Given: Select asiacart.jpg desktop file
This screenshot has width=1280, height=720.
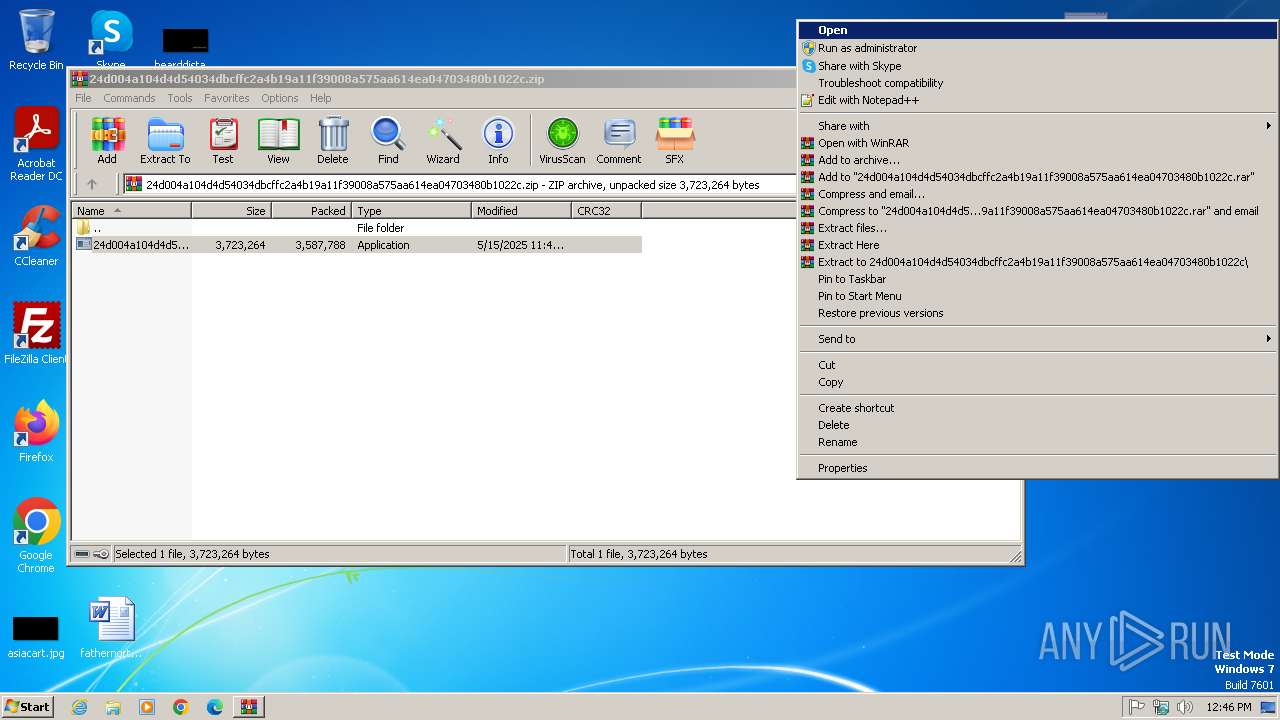Looking at the screenshot, I should pyautogui.click(x=36, y=635).
